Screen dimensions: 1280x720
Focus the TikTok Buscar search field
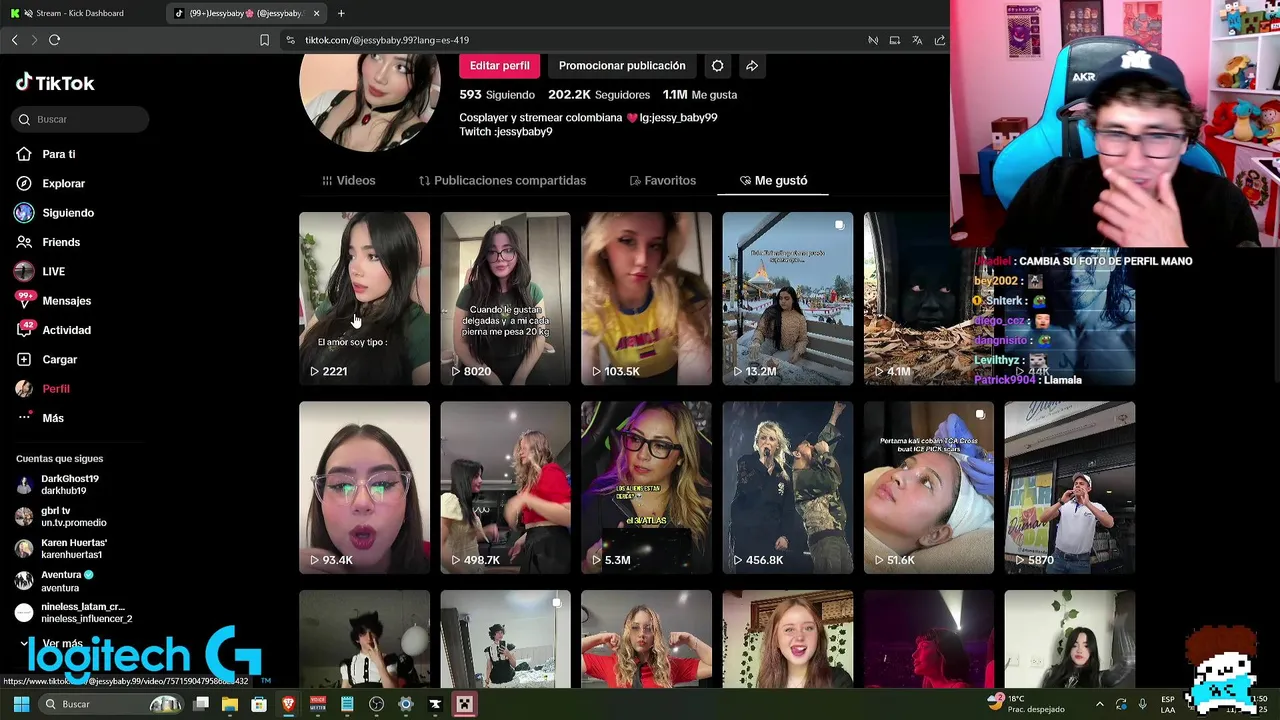point(82,119)
